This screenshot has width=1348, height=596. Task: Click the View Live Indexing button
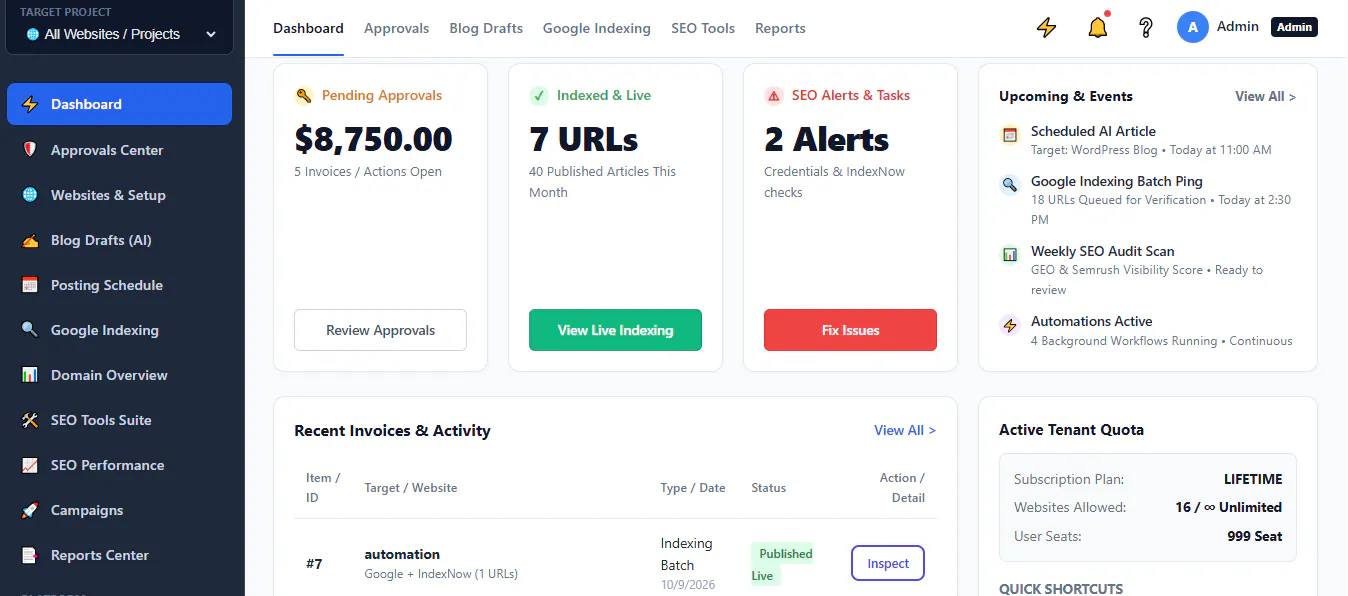coord(615,330)
